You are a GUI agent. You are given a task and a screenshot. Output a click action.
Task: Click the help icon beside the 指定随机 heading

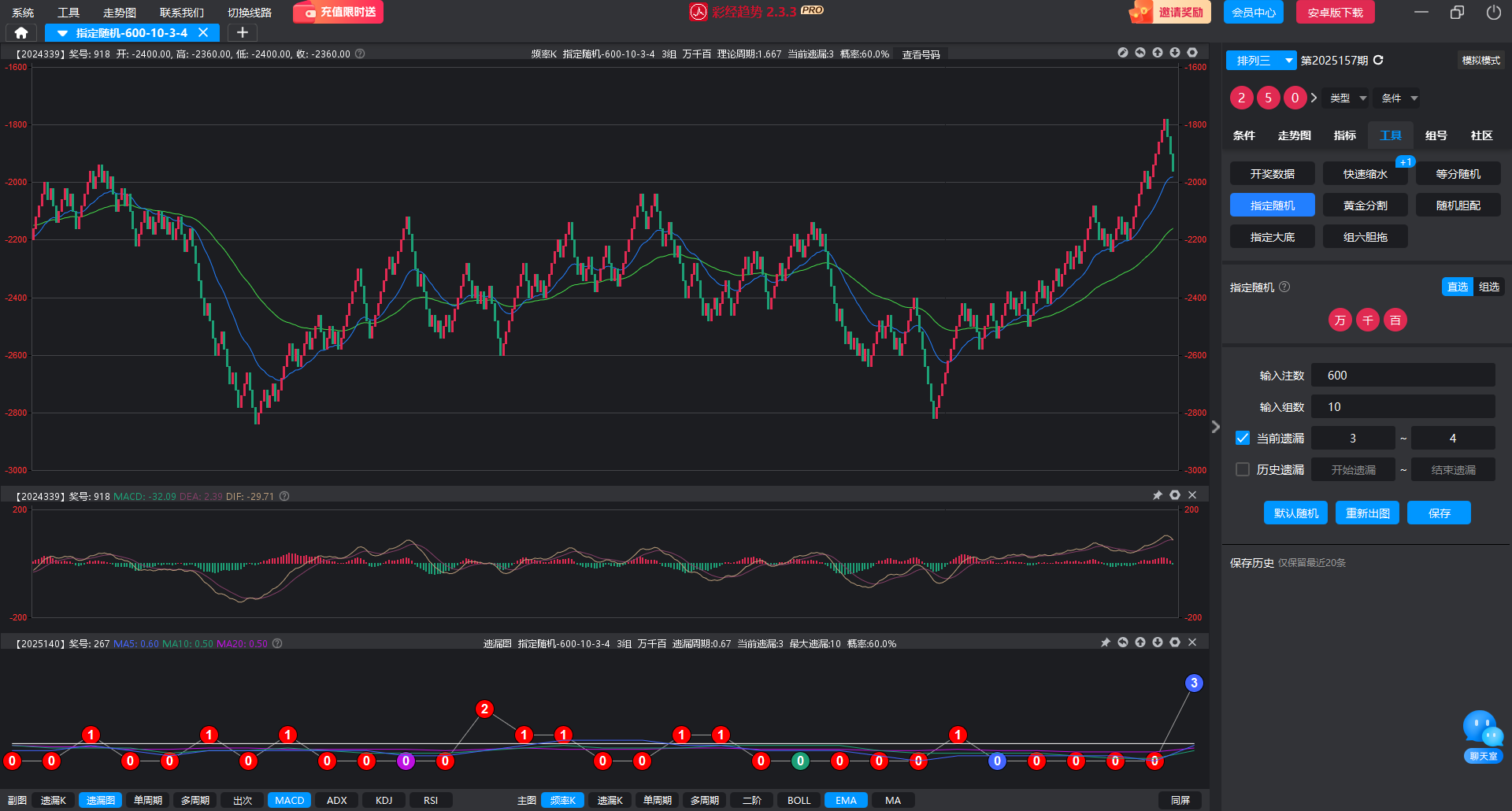(1284, 287)
